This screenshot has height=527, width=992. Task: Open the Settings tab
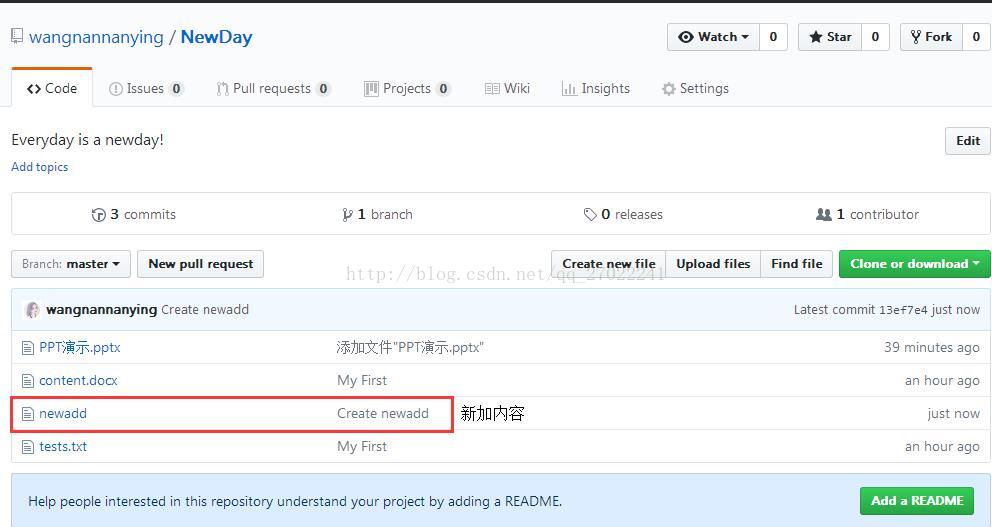click(695, 89)
